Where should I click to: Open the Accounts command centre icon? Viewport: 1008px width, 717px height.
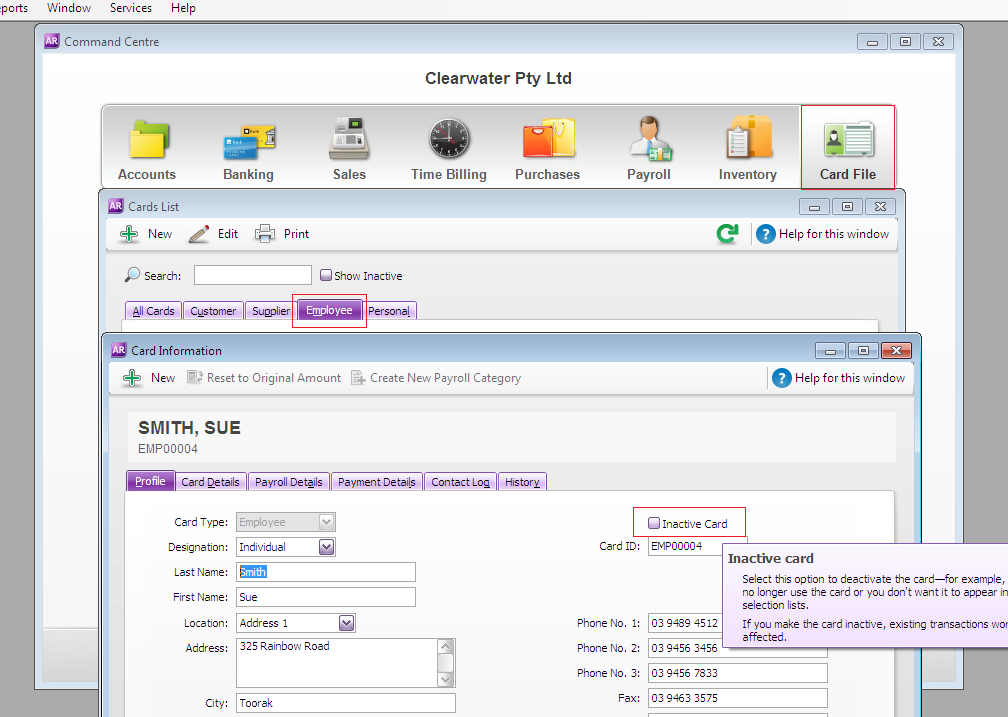pyautogui.click(x=149, y=140)
